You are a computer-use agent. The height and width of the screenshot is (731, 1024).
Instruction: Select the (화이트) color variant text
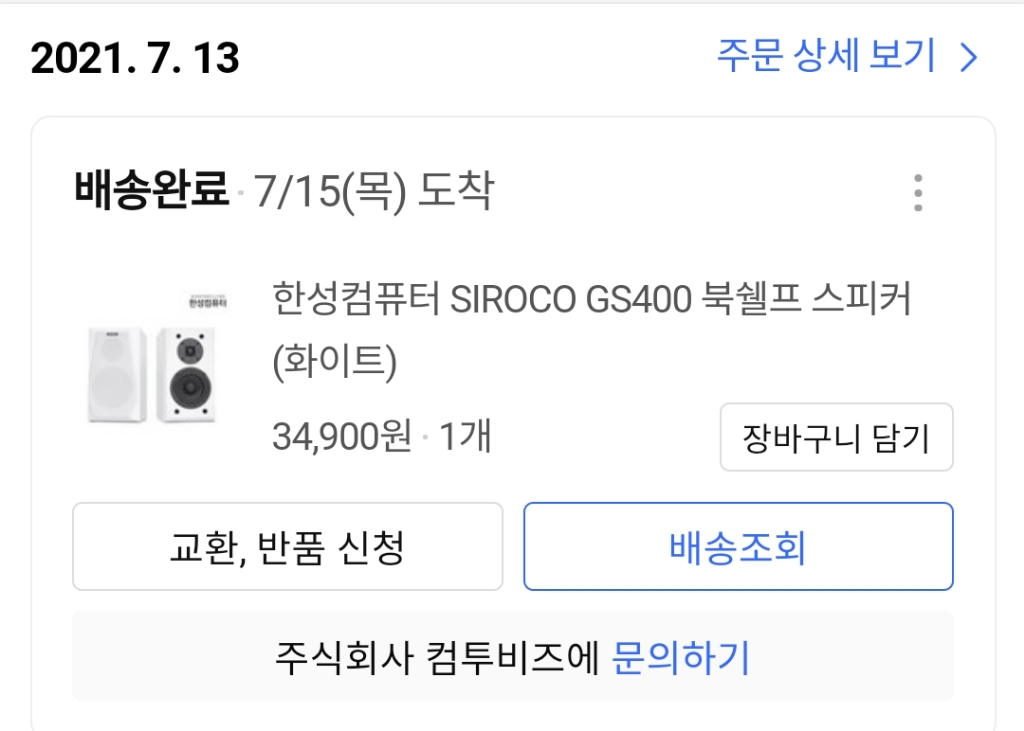pos(334,361)
